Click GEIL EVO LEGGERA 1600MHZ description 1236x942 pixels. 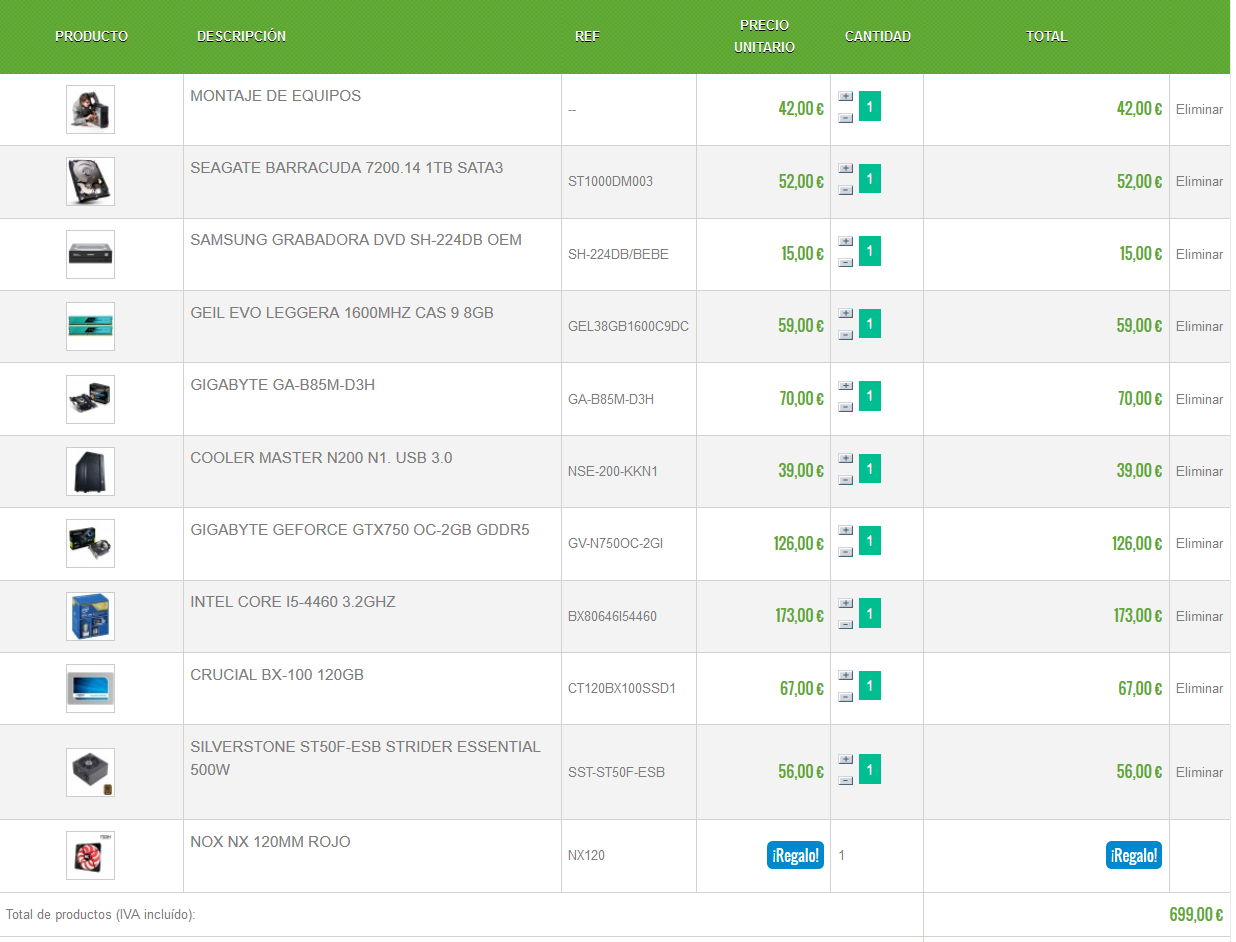[342, 313]
